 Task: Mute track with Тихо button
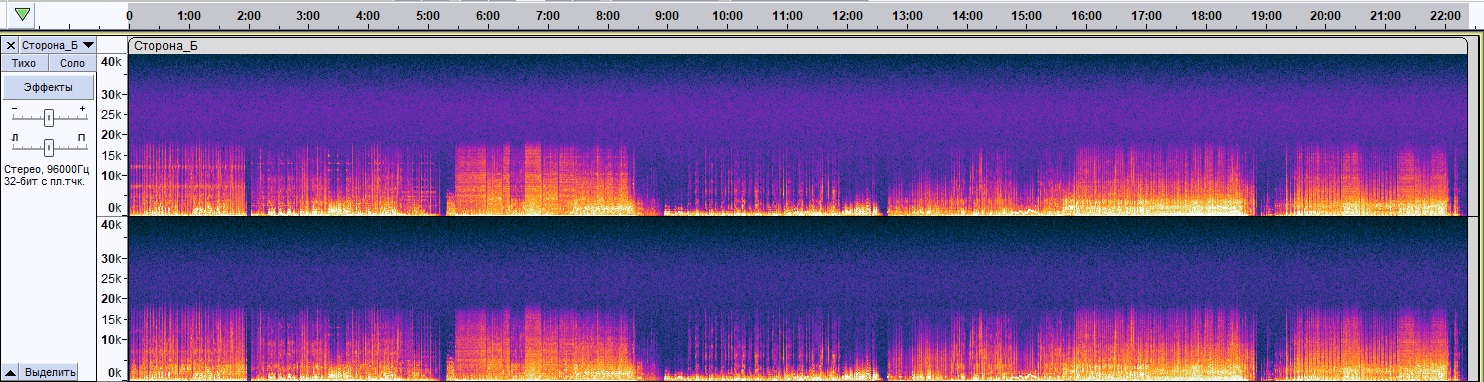click(24, 63)
